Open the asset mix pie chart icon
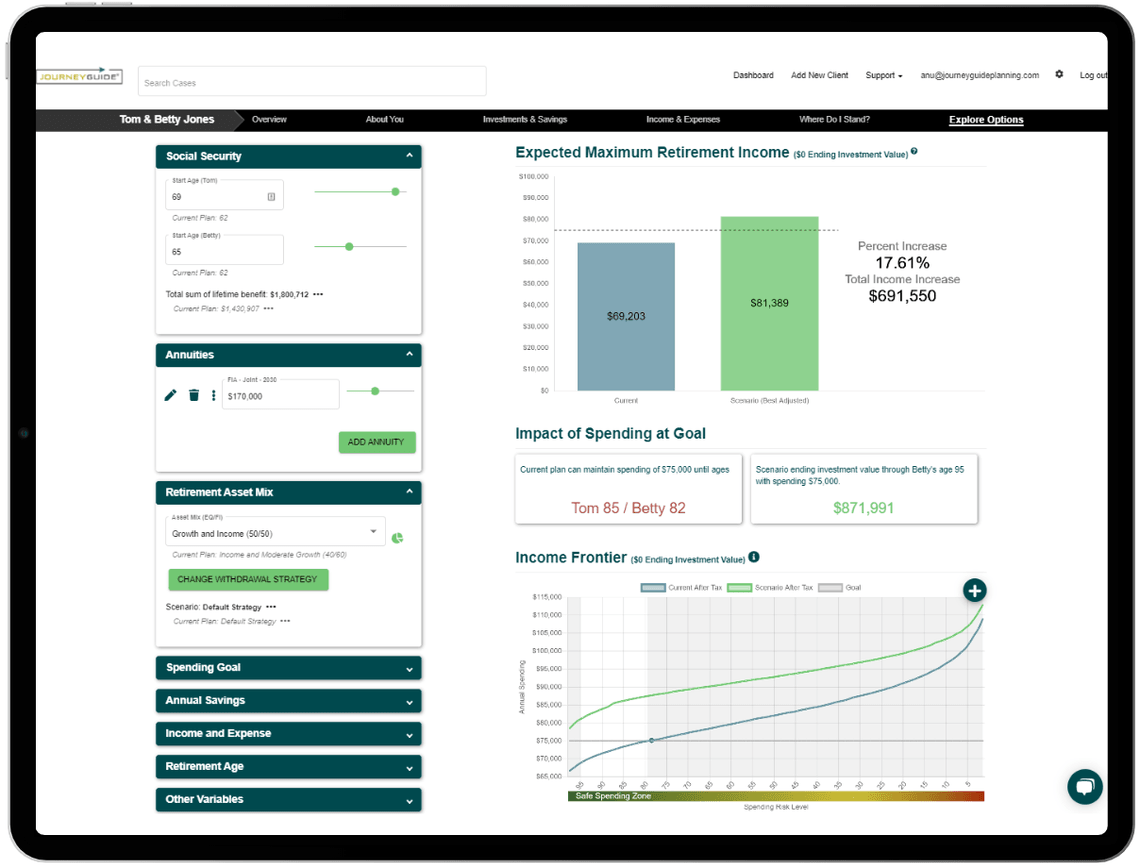 397,538
